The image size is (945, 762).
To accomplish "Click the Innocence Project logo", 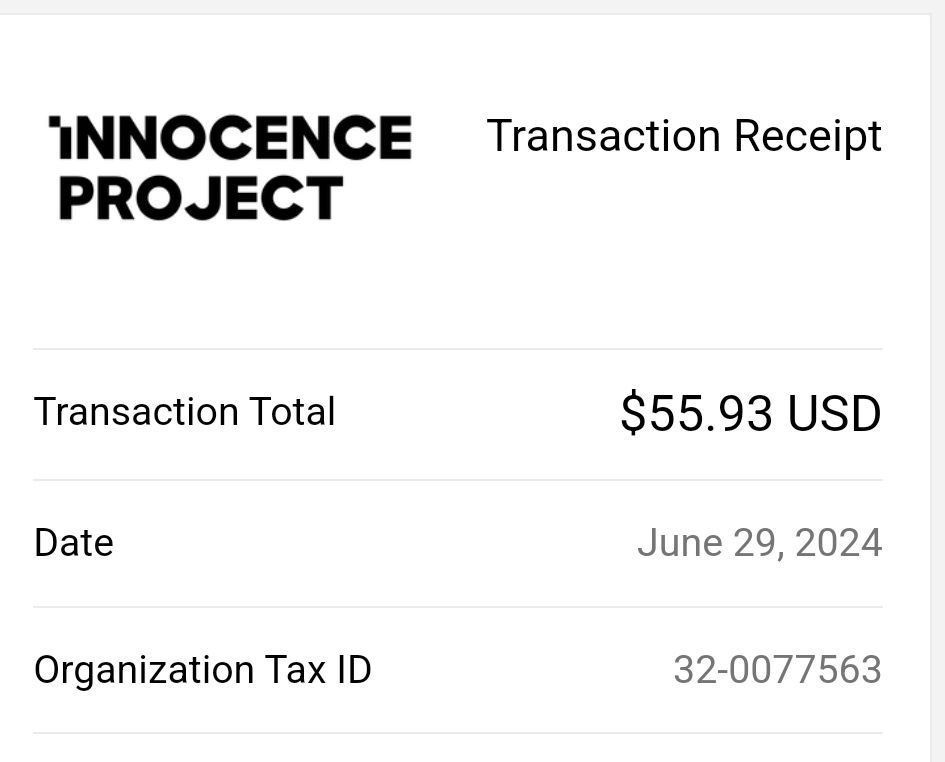I will point(230,168).
